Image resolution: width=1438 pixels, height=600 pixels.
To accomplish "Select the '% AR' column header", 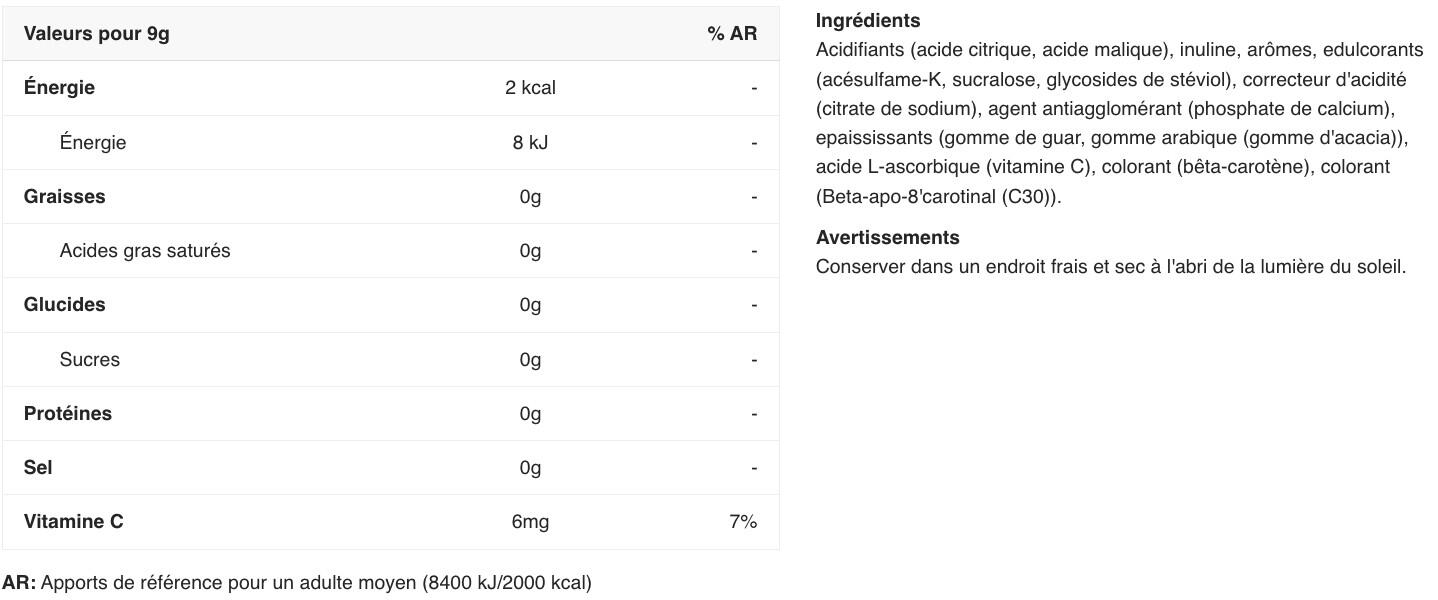I will 732,34.
